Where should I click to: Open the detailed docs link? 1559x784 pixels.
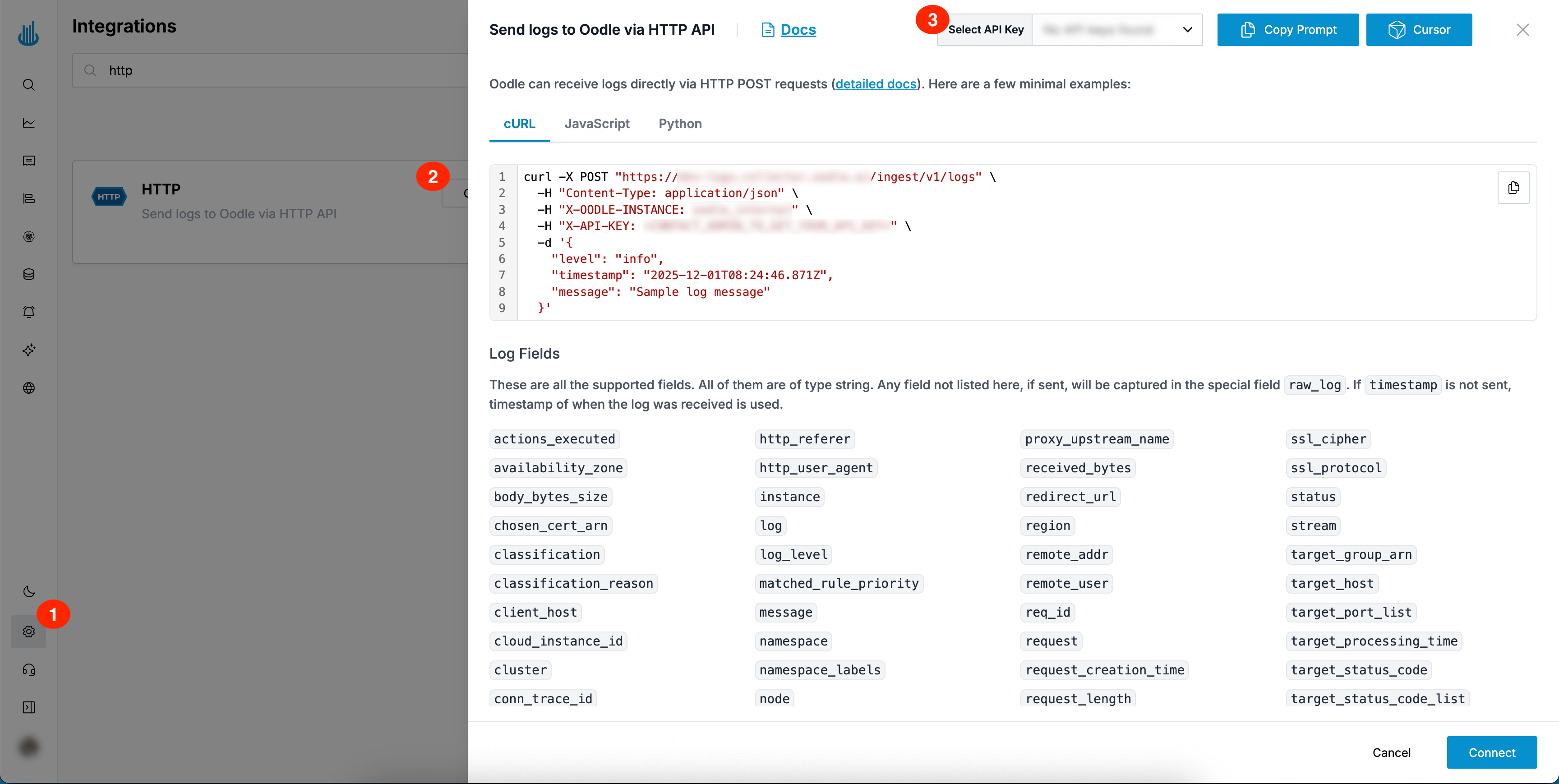click(875, 84)
